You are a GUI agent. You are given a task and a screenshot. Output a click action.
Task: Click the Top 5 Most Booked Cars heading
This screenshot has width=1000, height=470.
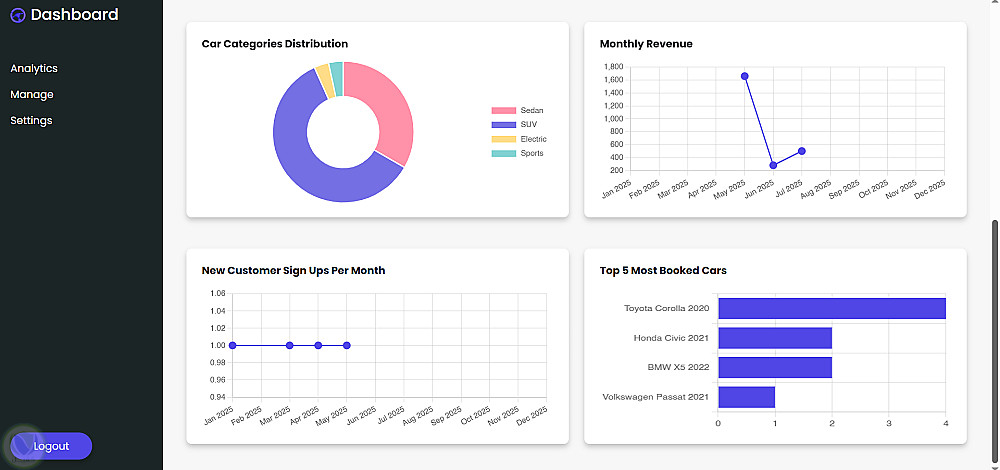point(663,270)
